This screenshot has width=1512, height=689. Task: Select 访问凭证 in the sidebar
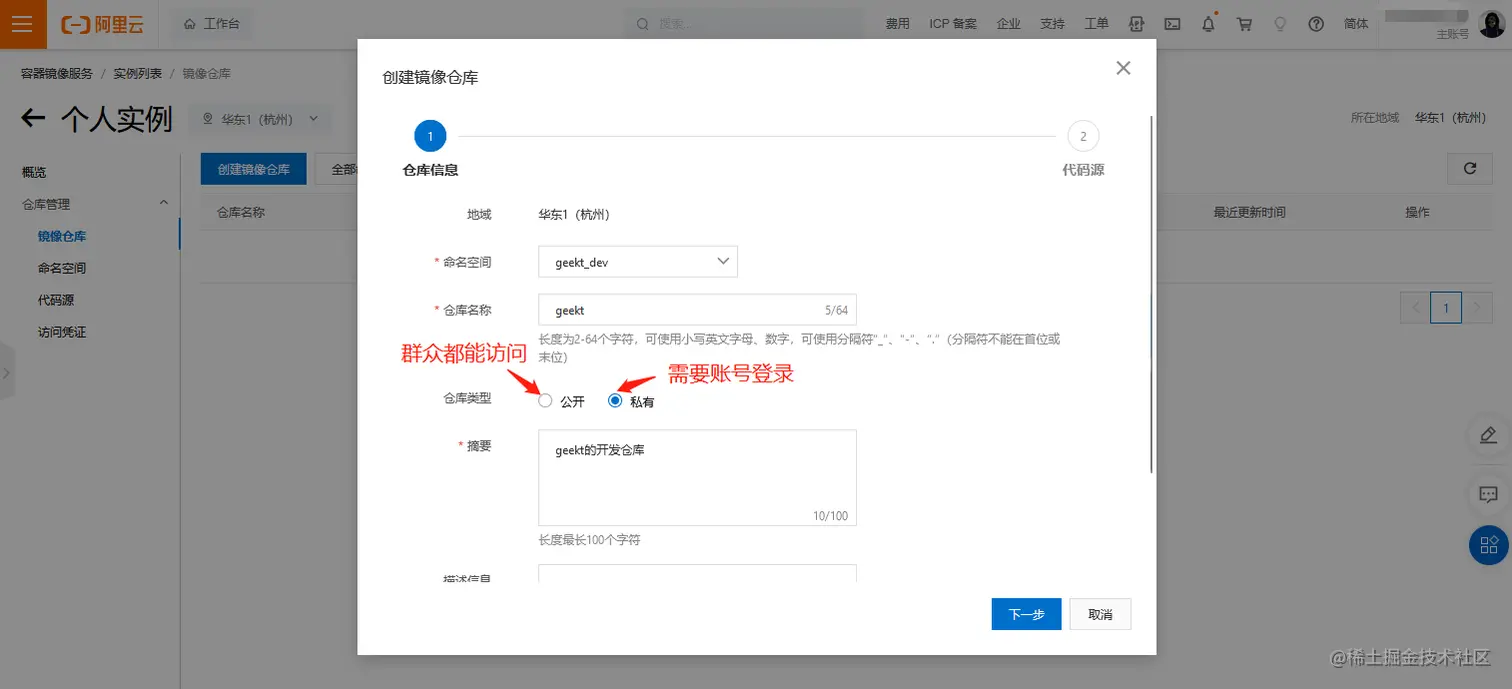pyautogui.click(x=62, y=332)
